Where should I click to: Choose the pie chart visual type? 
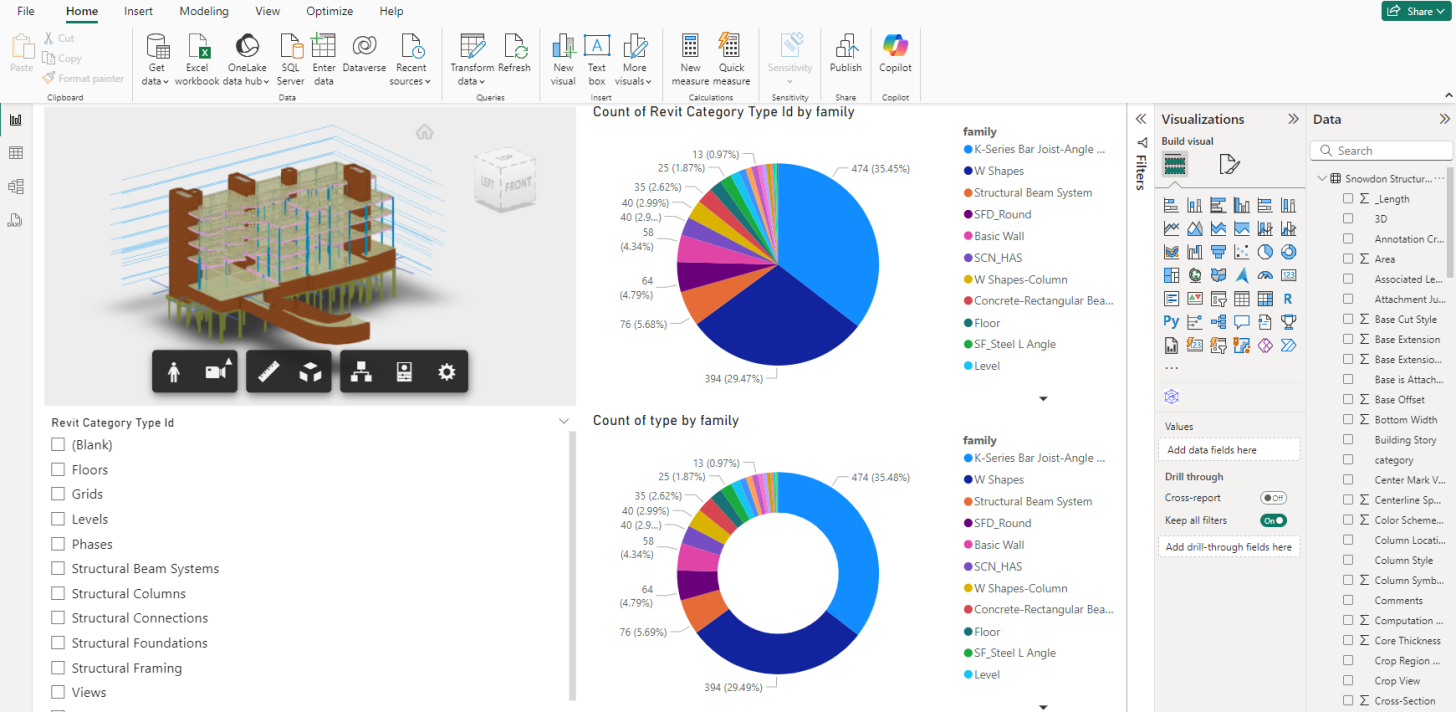point(1265,252)
